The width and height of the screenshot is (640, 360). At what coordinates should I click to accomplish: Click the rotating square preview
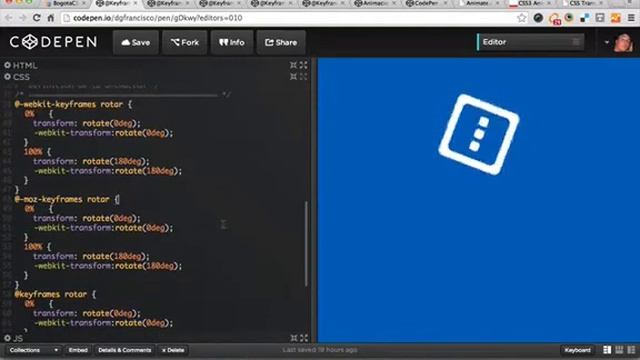tap(478, 134)
